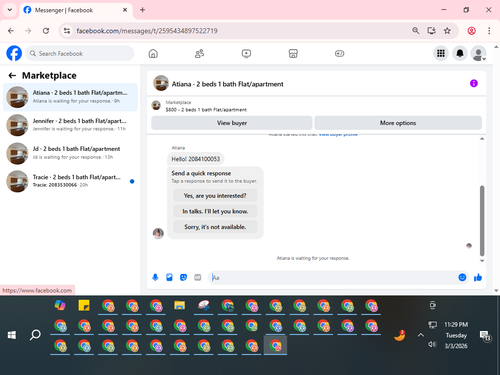Open the notifications bell

[x=460, y=53]
